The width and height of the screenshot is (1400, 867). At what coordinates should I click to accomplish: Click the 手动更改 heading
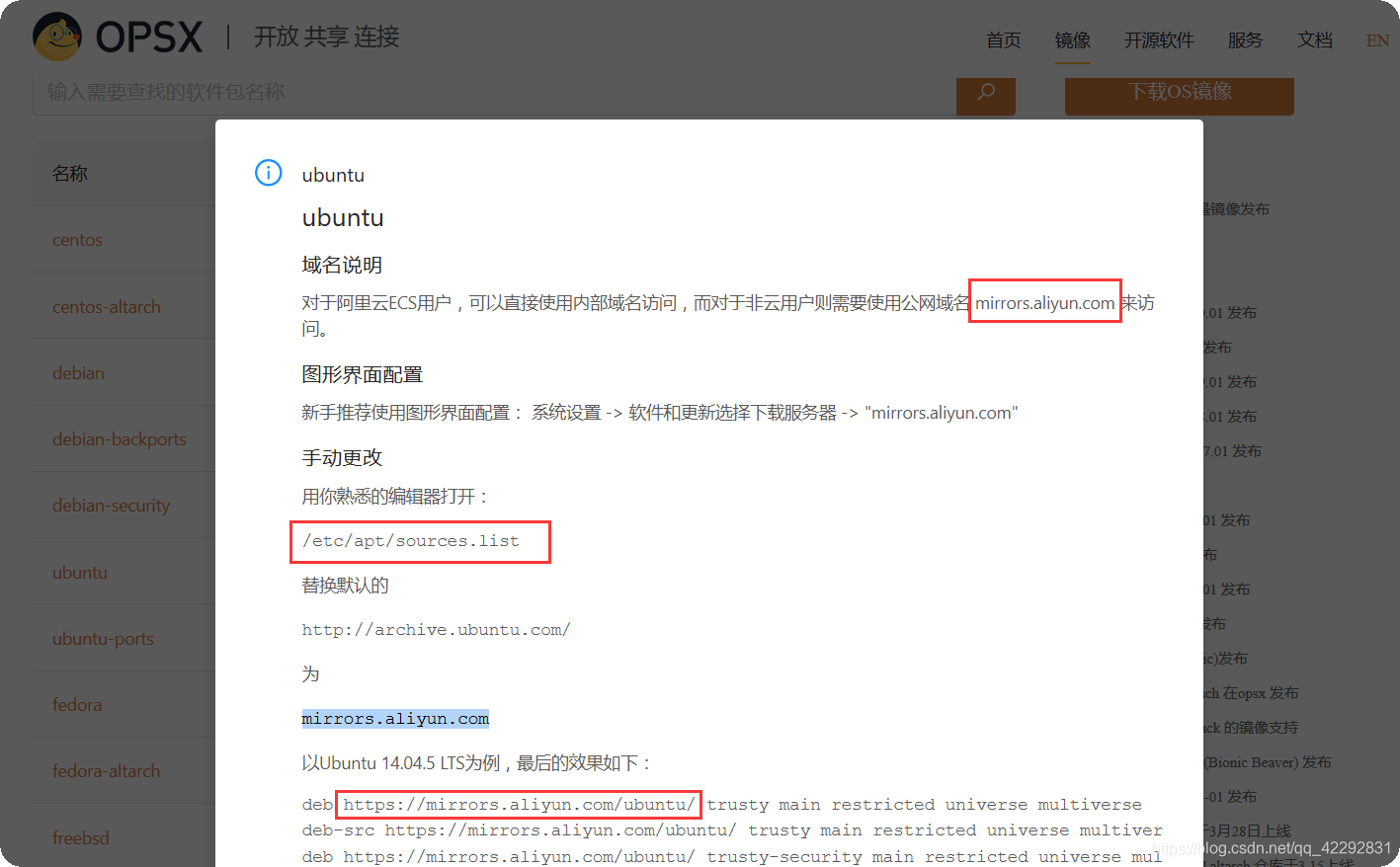[x=342, y=457]
